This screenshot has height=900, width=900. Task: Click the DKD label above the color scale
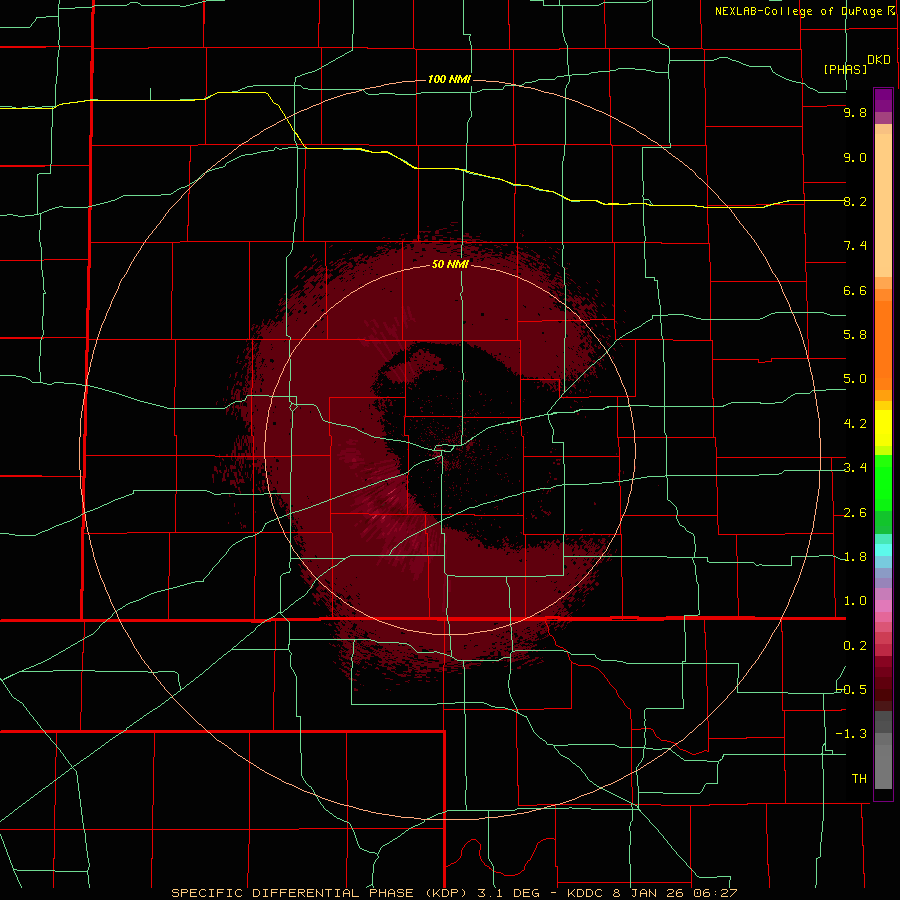(x=879, y=60)
